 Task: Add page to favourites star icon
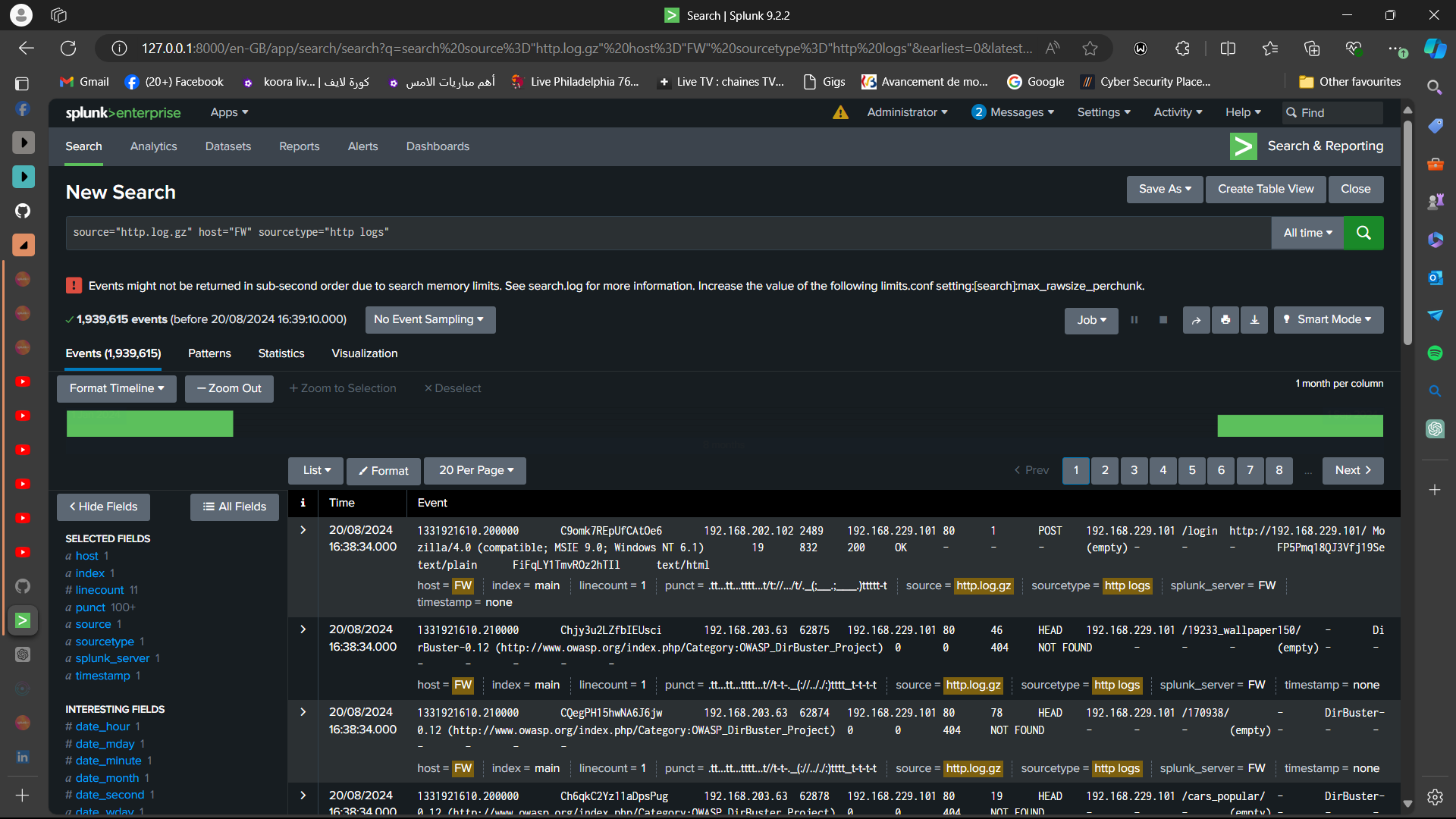(1090, 49)
